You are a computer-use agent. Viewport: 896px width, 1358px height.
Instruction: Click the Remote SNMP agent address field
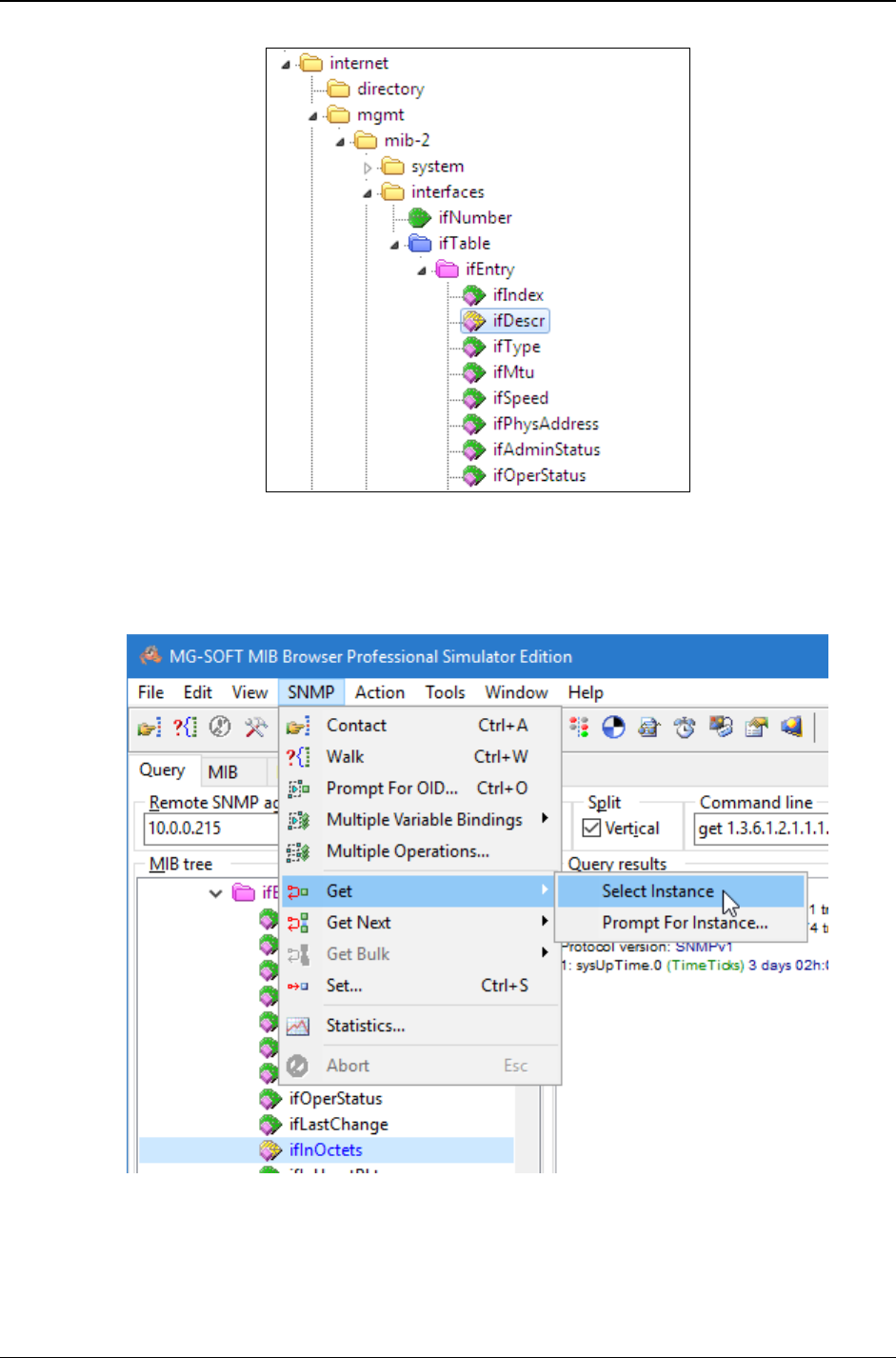(212, 829)
